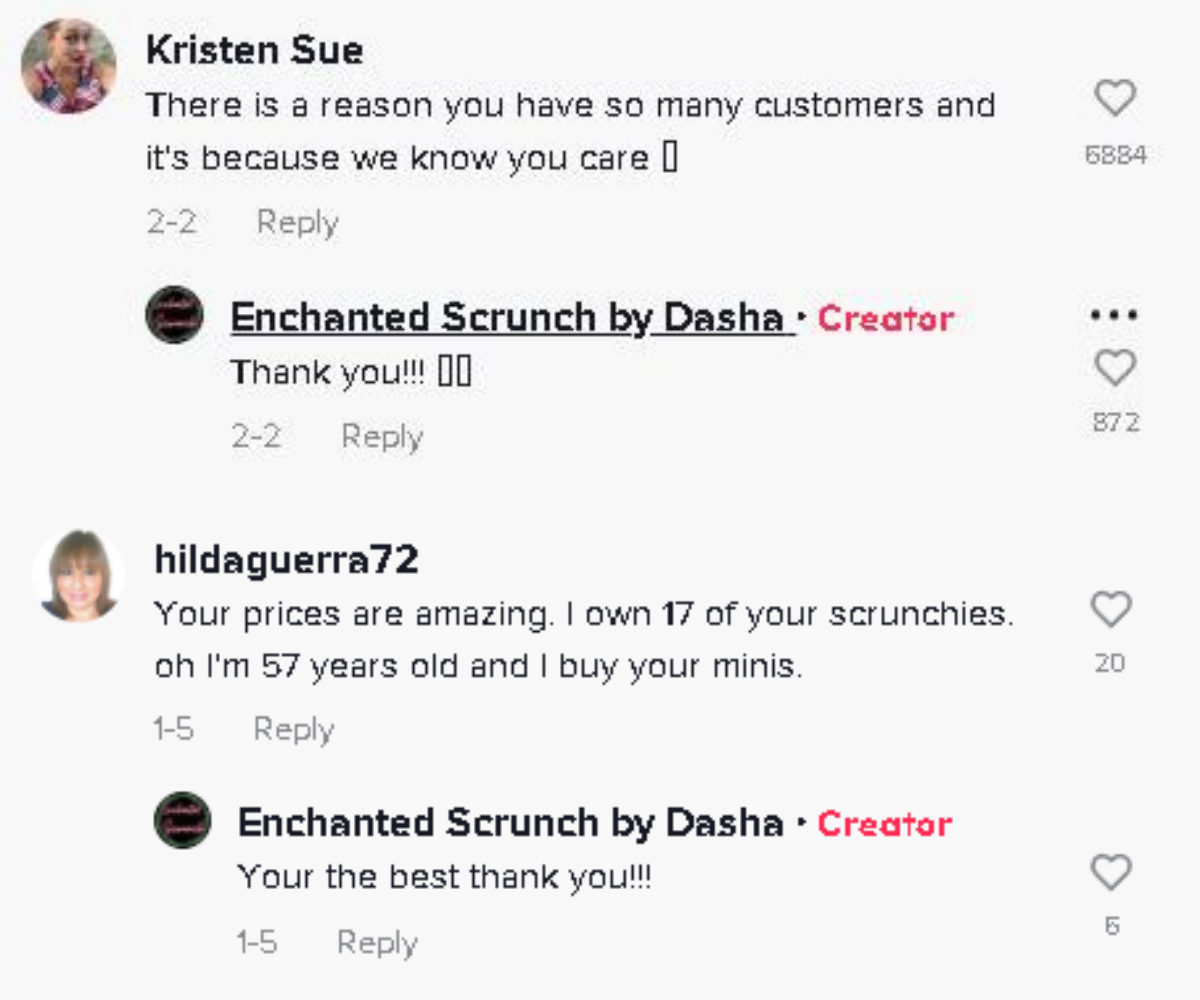Reply to "Your the best thank you!!!" comment
The image size is (1200, 1000).
(x=377, y=942)
